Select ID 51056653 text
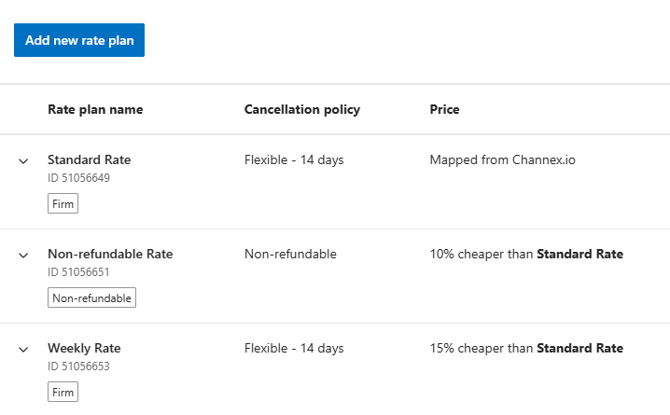The width and height of the screenshot is (670, 415). point(79,366)
